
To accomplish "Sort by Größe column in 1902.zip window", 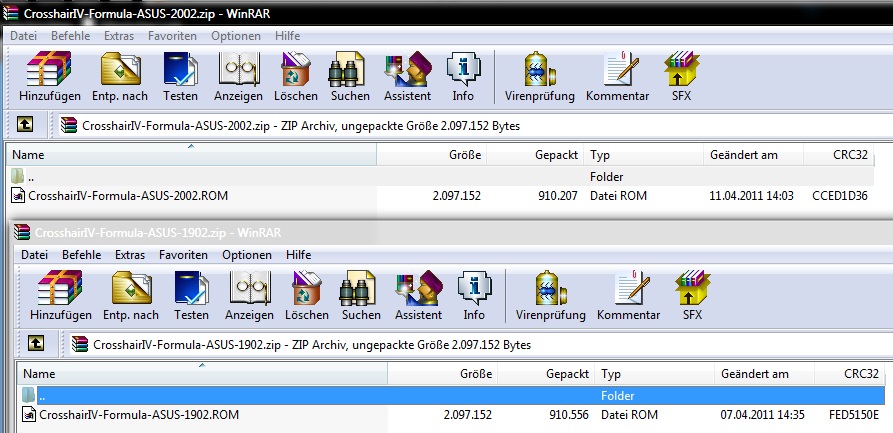I will pos(443,373).
